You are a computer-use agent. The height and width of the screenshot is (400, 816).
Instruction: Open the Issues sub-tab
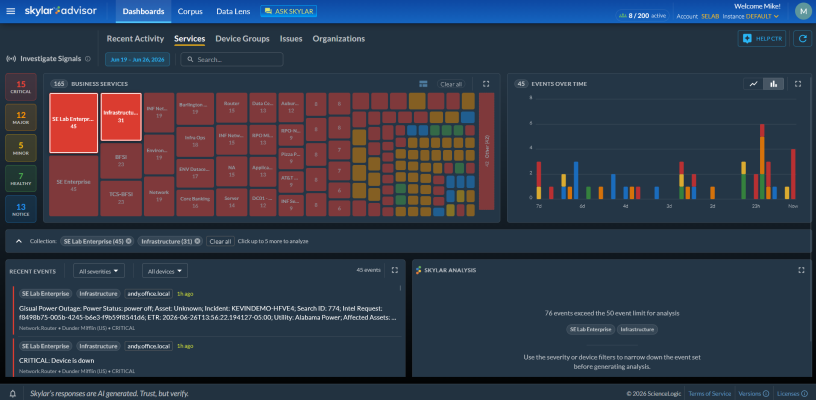pyautogui.click(x=291, y=38)
